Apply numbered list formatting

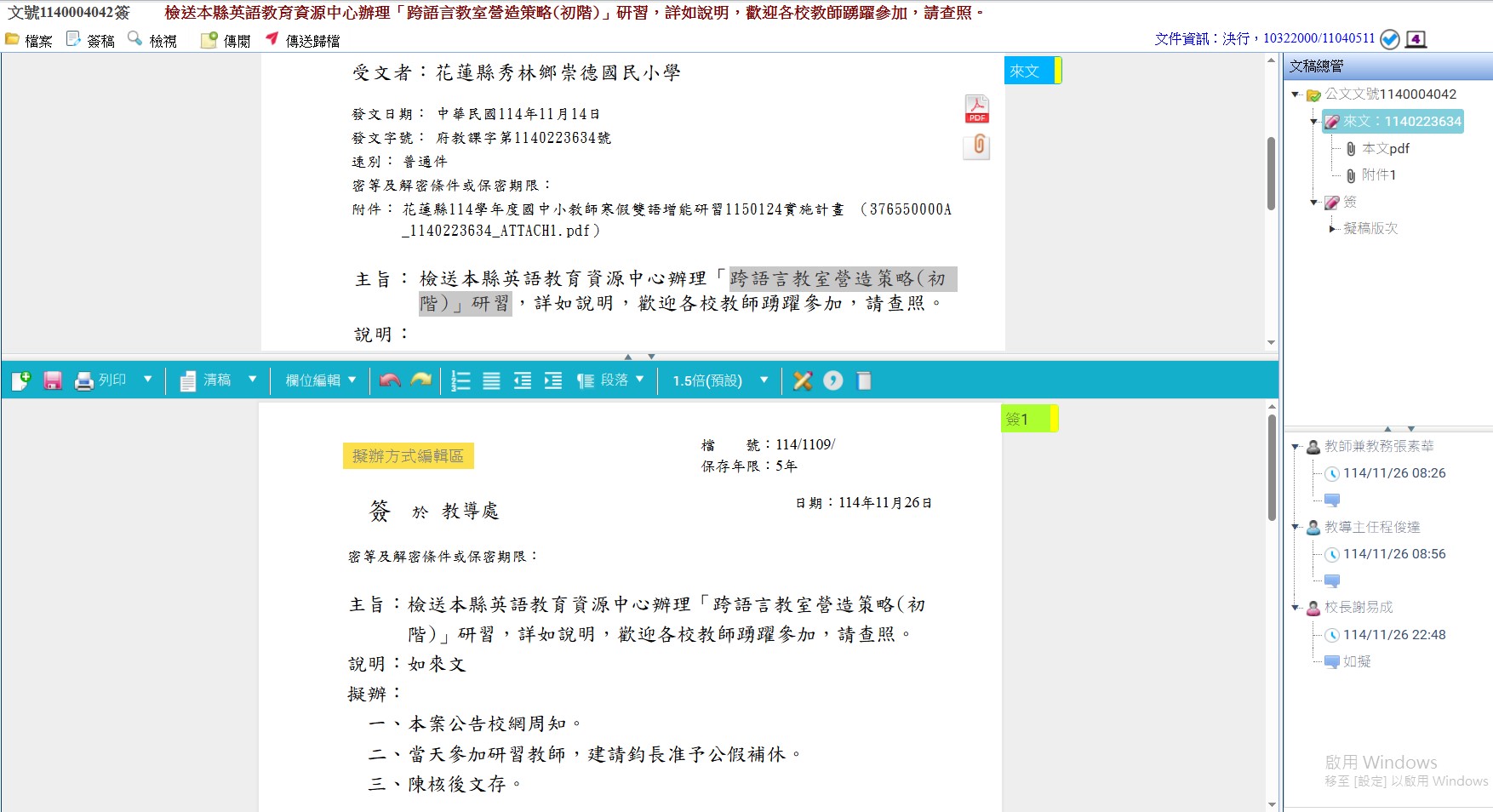(460, 381)
